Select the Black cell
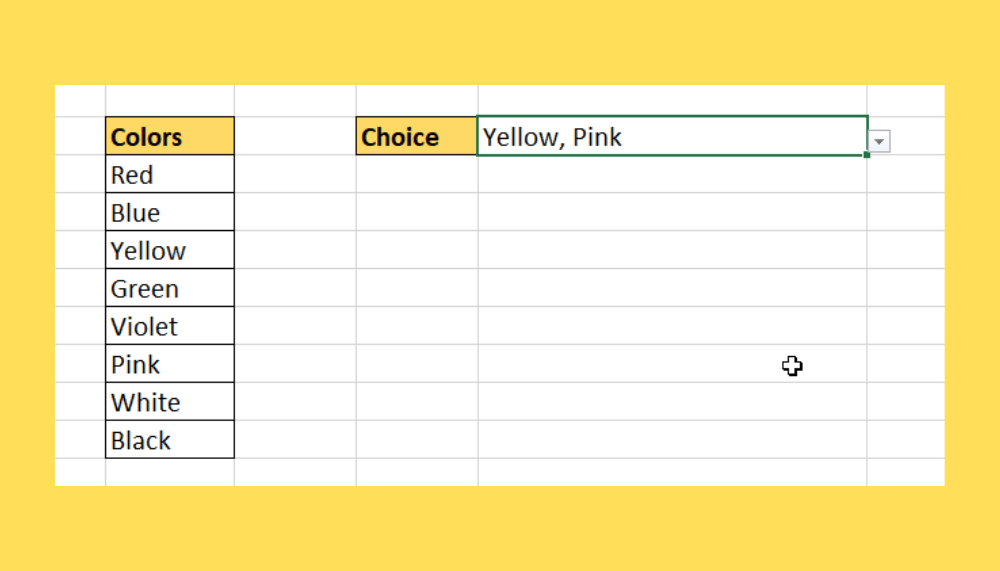The height and width of the screenshot is (571, 1000). [170, 439]
